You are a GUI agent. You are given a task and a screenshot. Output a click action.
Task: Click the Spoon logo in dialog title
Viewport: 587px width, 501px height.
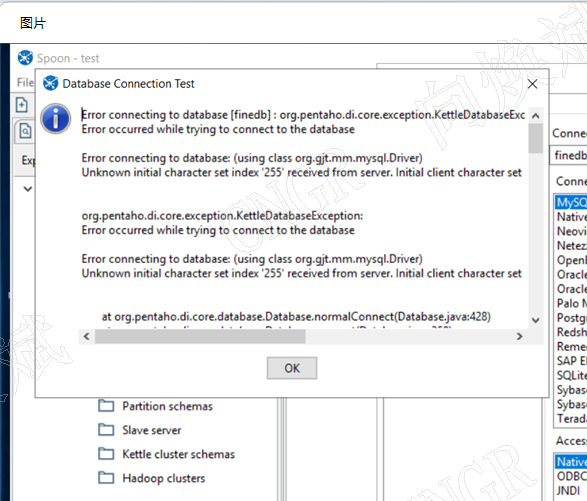point(51,84)
